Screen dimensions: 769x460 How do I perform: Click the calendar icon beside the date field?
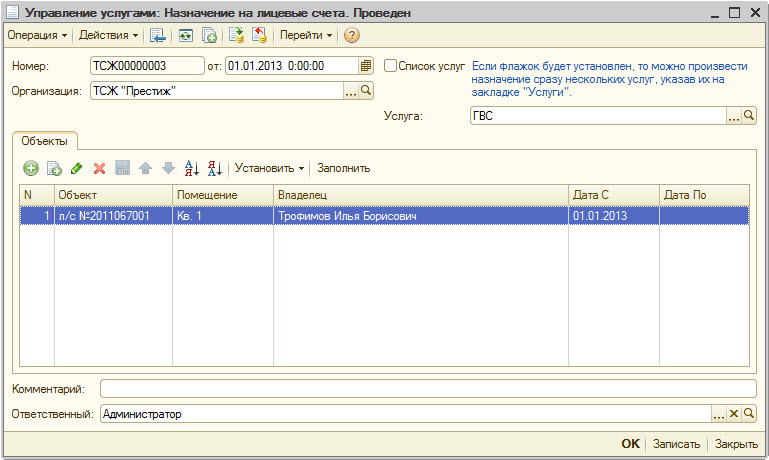tap(366, 66)
